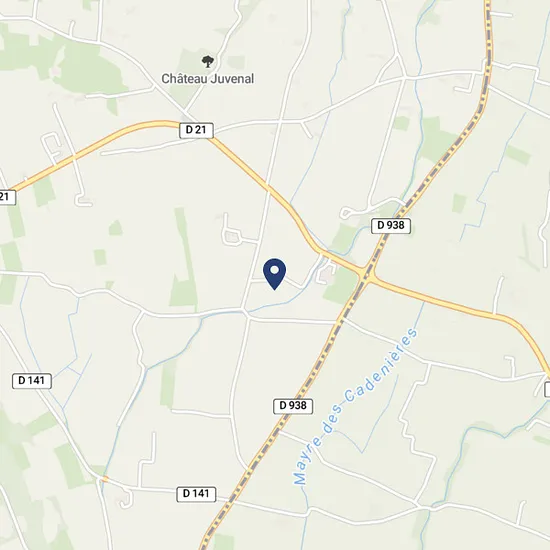The image size is (550, 550).
Task: Click the building outline next to the D 21 junction
Action: click(x=327, y=274)
